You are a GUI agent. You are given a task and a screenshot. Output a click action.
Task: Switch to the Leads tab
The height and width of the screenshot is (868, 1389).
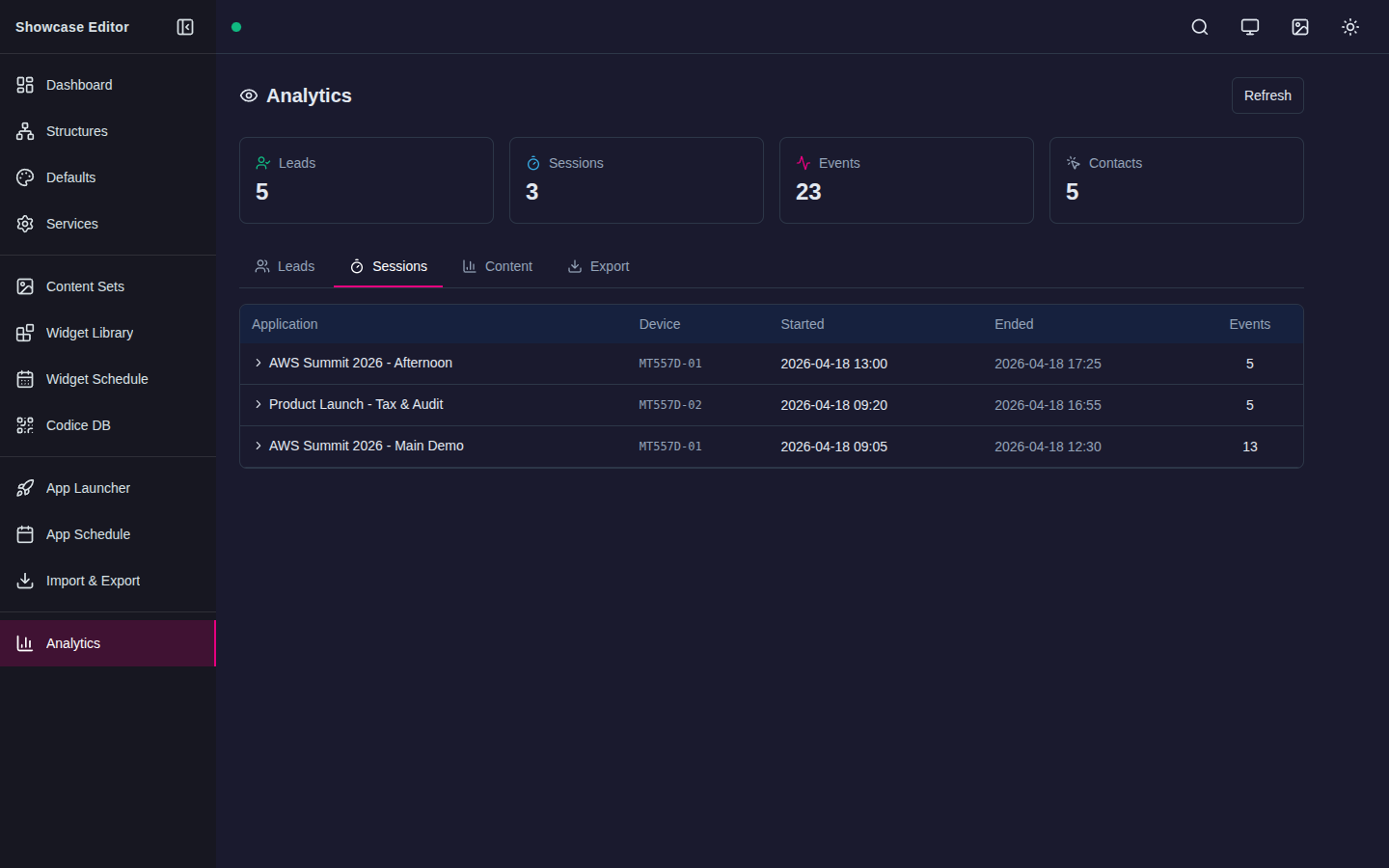(285, 266)
